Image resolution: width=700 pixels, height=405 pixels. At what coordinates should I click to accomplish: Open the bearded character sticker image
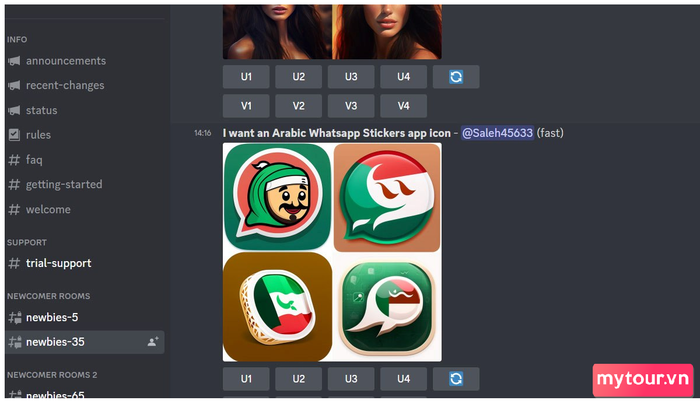tap(277, 196)
